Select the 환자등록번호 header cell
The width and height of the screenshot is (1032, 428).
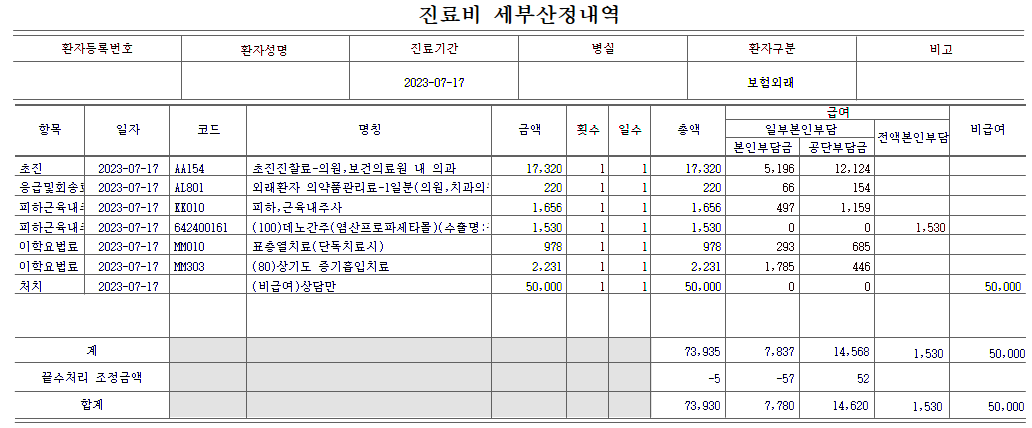pyautogui.click(x=97, y=49)
